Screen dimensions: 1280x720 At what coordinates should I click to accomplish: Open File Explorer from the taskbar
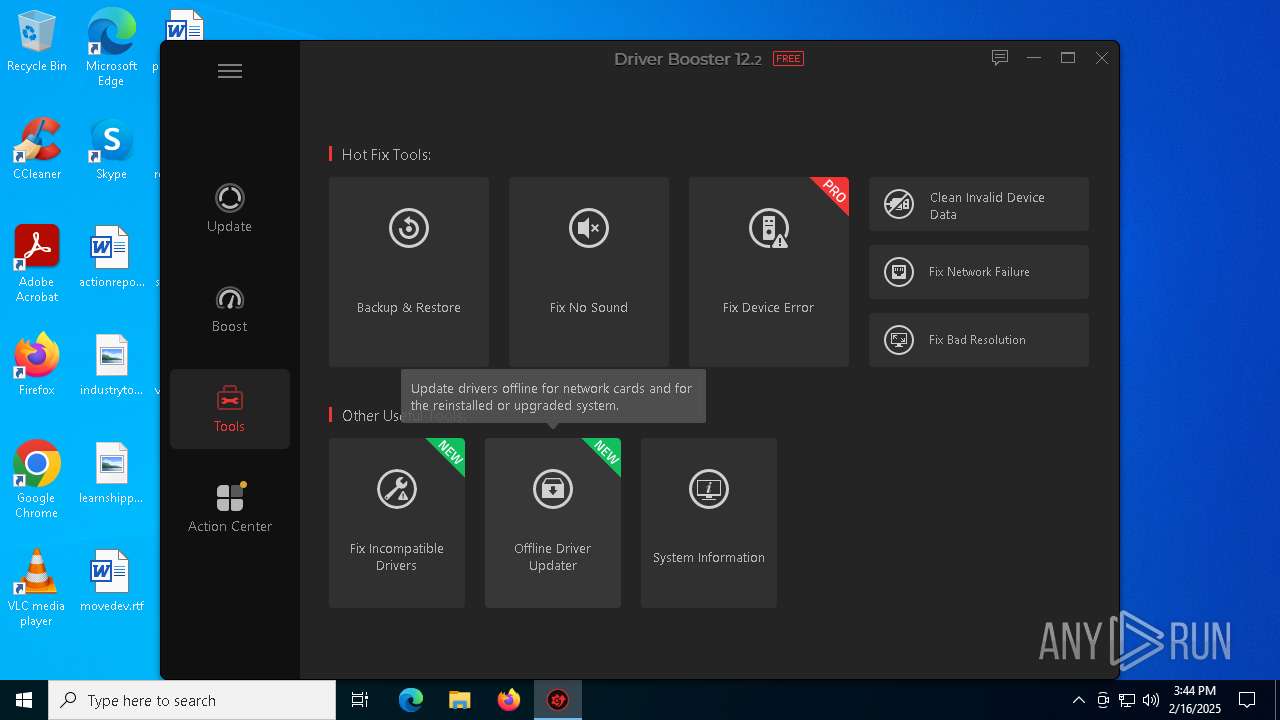pos(460,700)
